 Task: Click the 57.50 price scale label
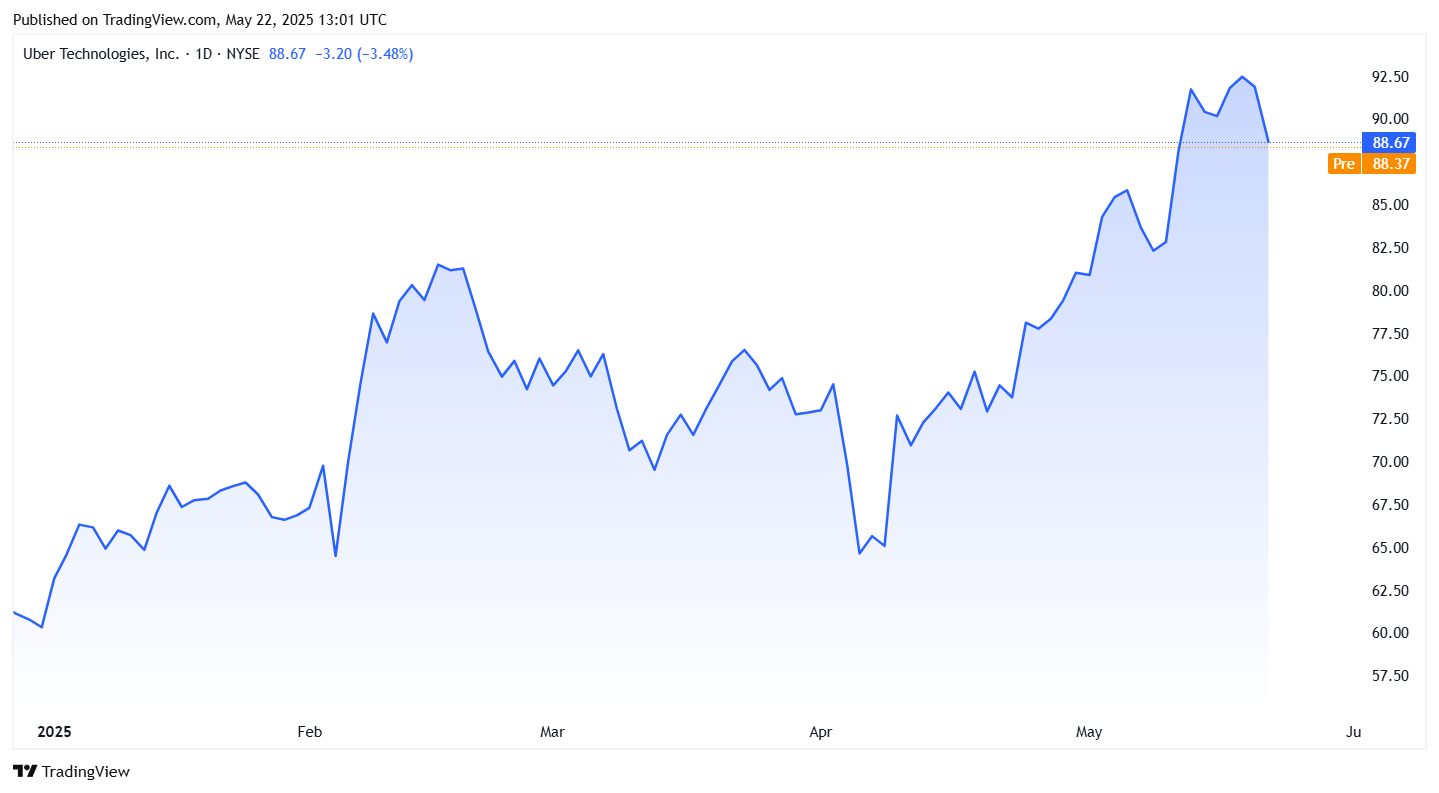point(1390,676)
